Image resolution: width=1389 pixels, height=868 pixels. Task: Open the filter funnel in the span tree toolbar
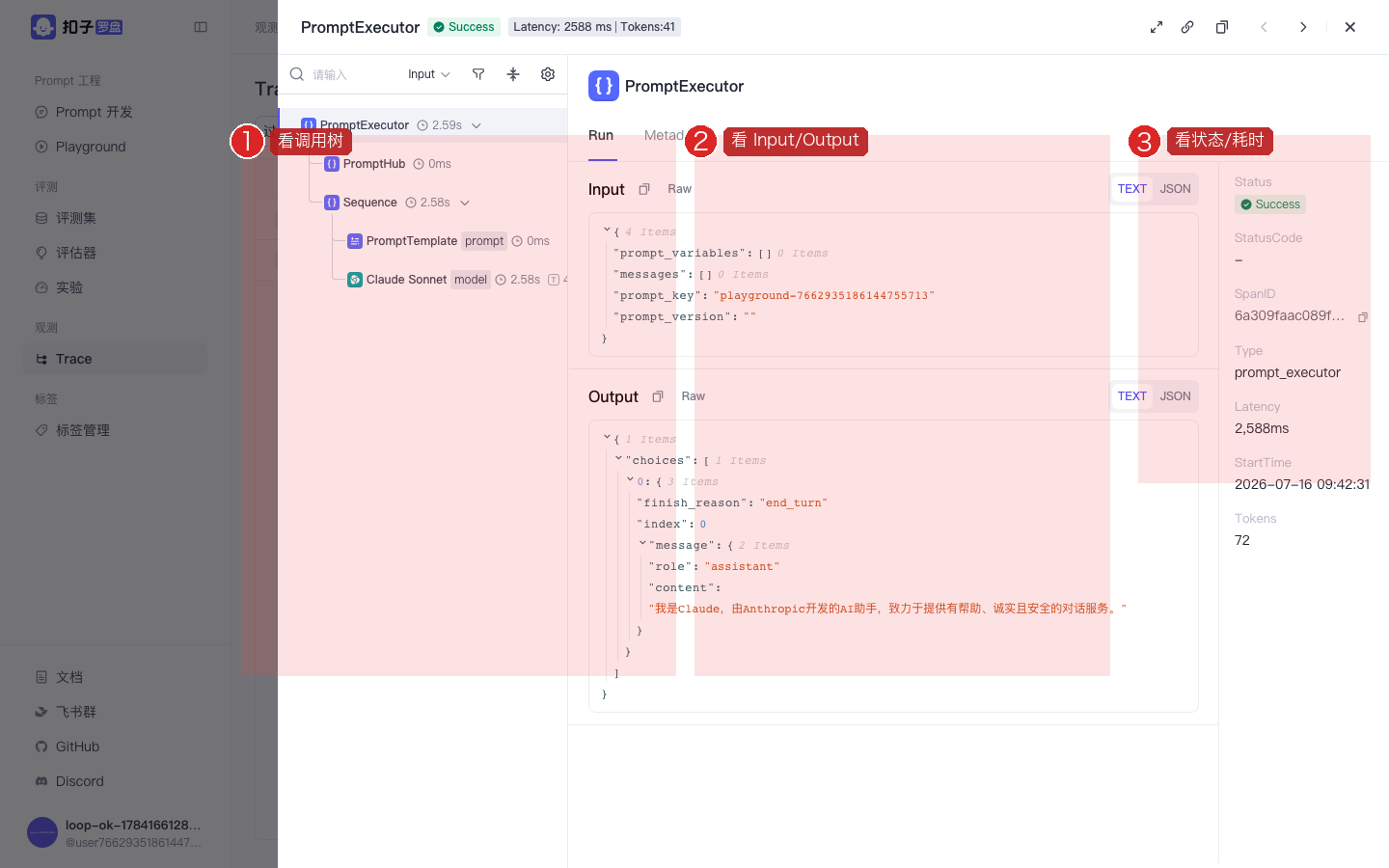point(478,74)
